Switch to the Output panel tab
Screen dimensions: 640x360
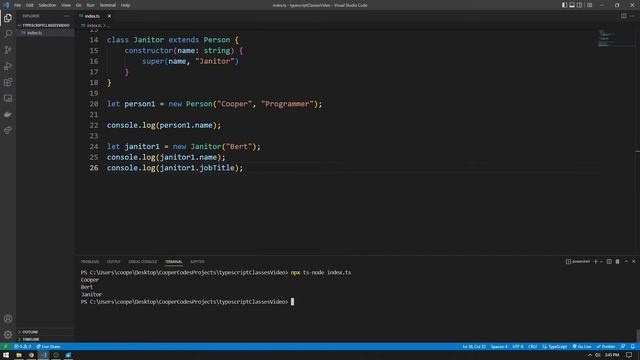113,262
